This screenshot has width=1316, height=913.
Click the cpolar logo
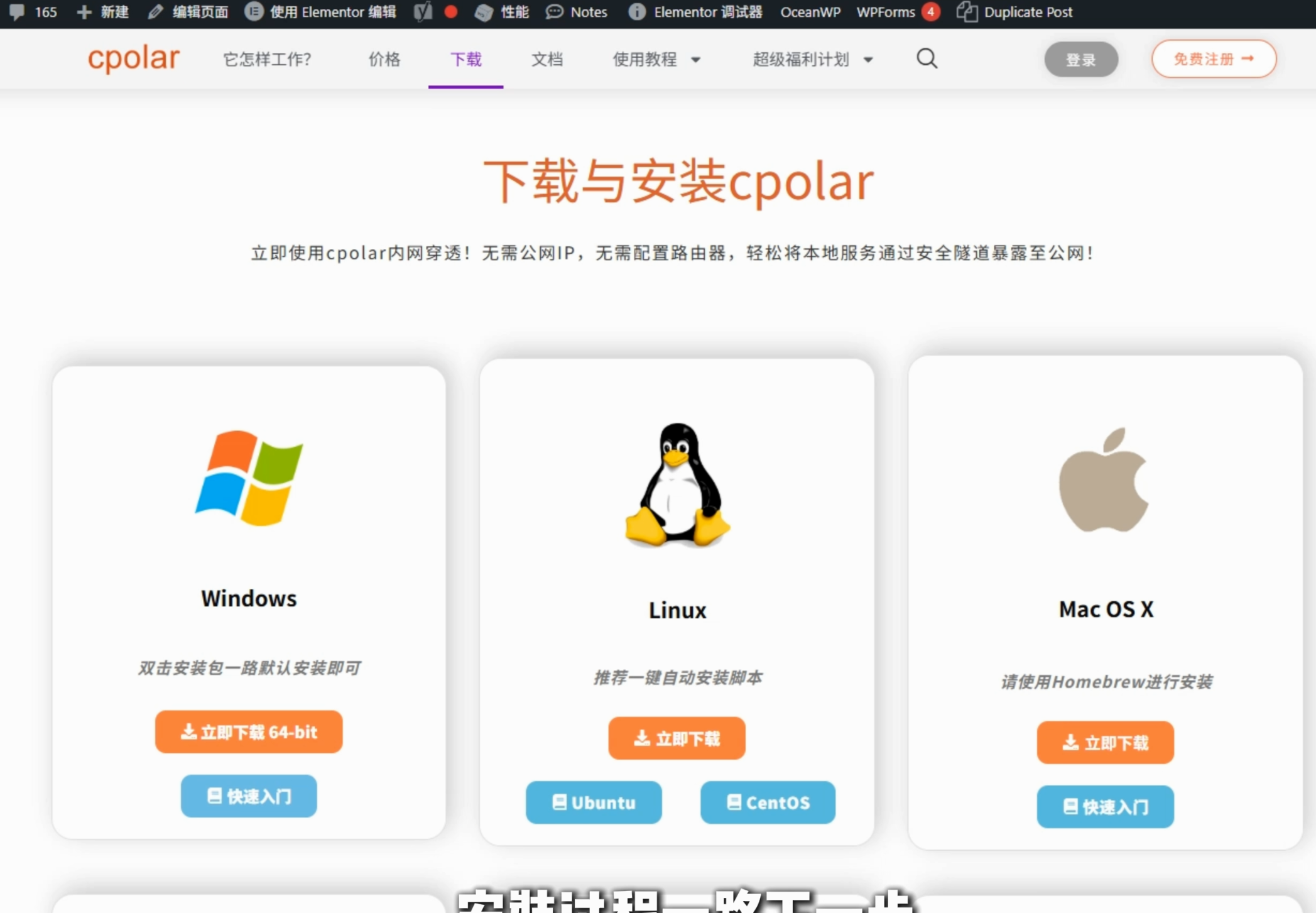tap(133, 58)
